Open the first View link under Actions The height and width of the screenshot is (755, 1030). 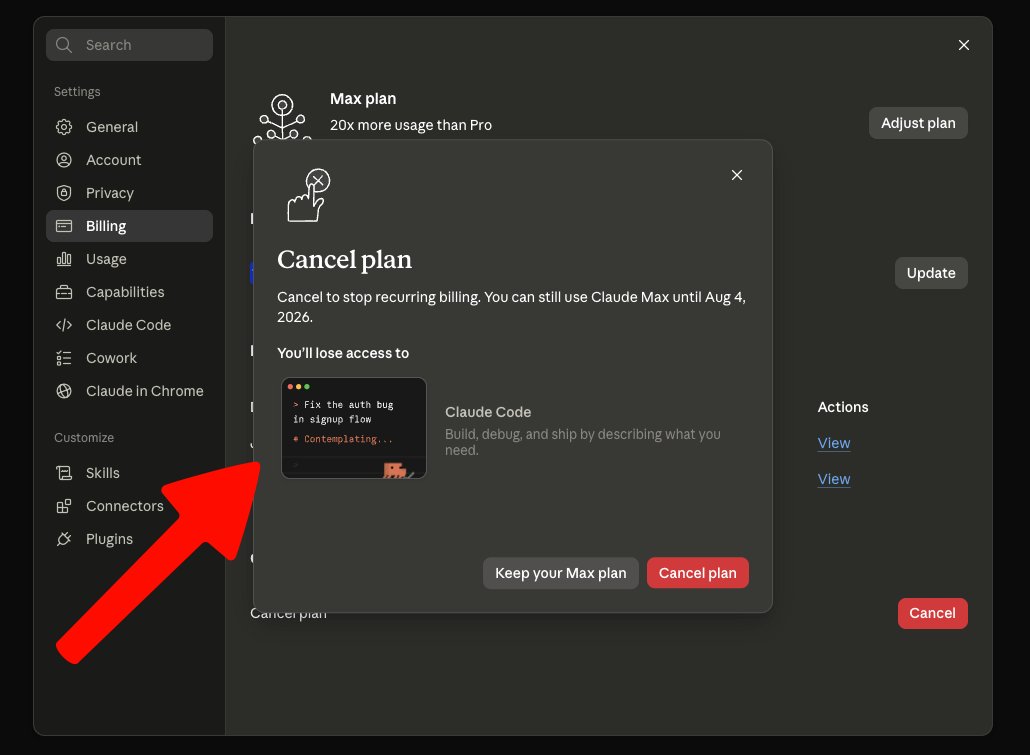tap(834, 443)
